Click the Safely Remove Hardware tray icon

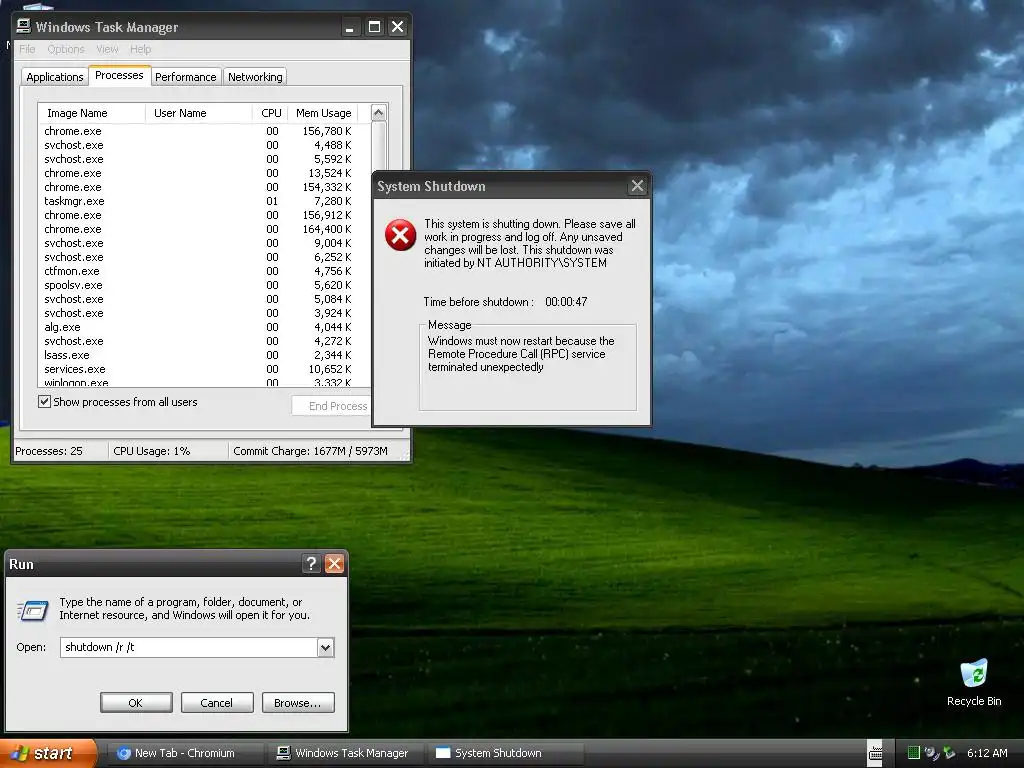[x=950, y=753]
